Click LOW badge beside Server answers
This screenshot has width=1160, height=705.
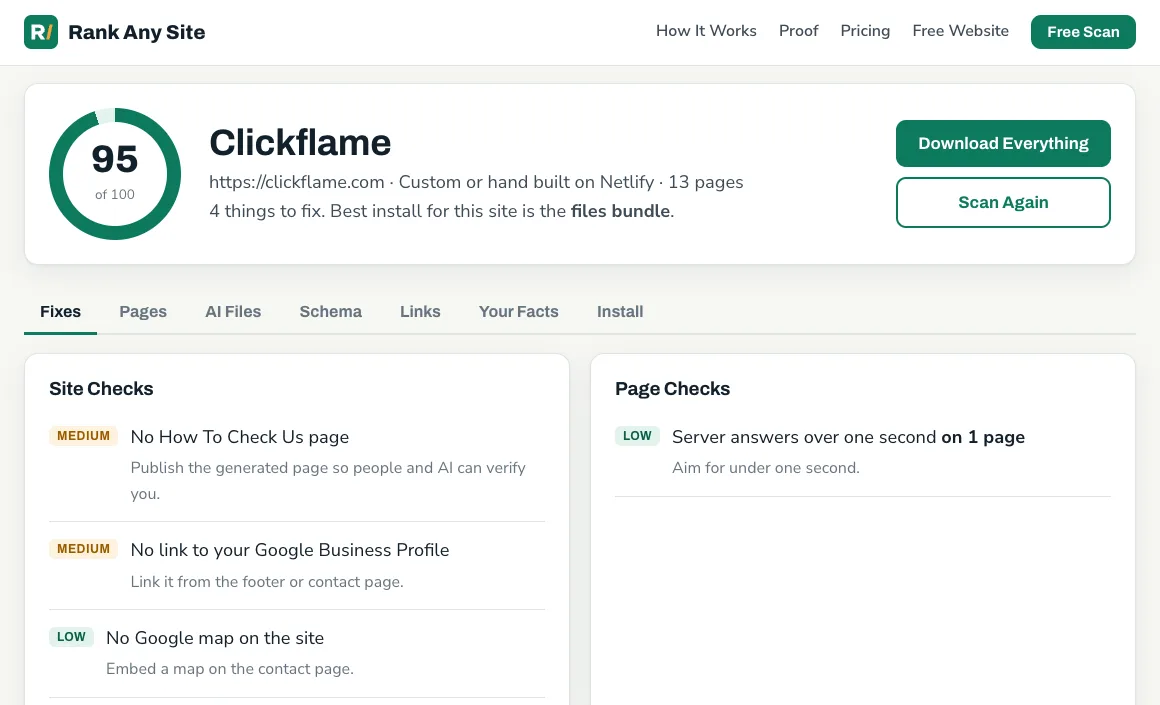[x=637, y=436]
